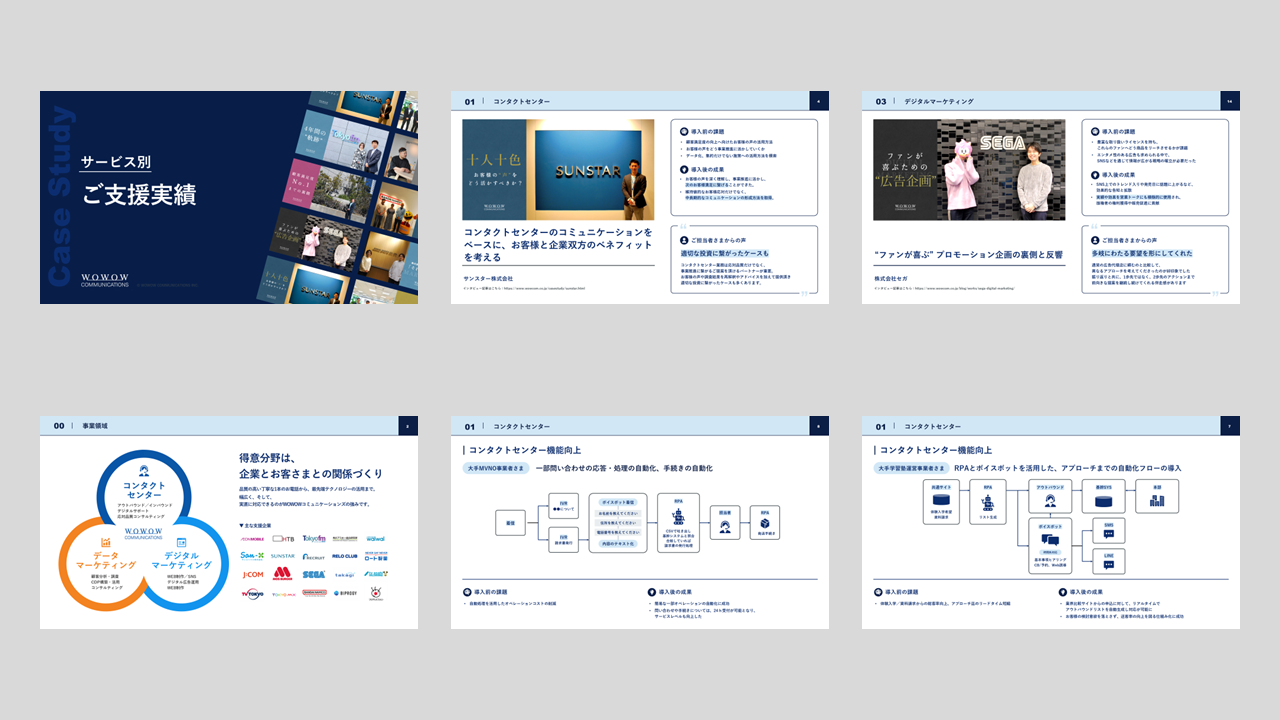This screenshot has width=1280, height=720.
Task: Click the database icon in 基幹SYS box
Action: tap(1104, 501)
